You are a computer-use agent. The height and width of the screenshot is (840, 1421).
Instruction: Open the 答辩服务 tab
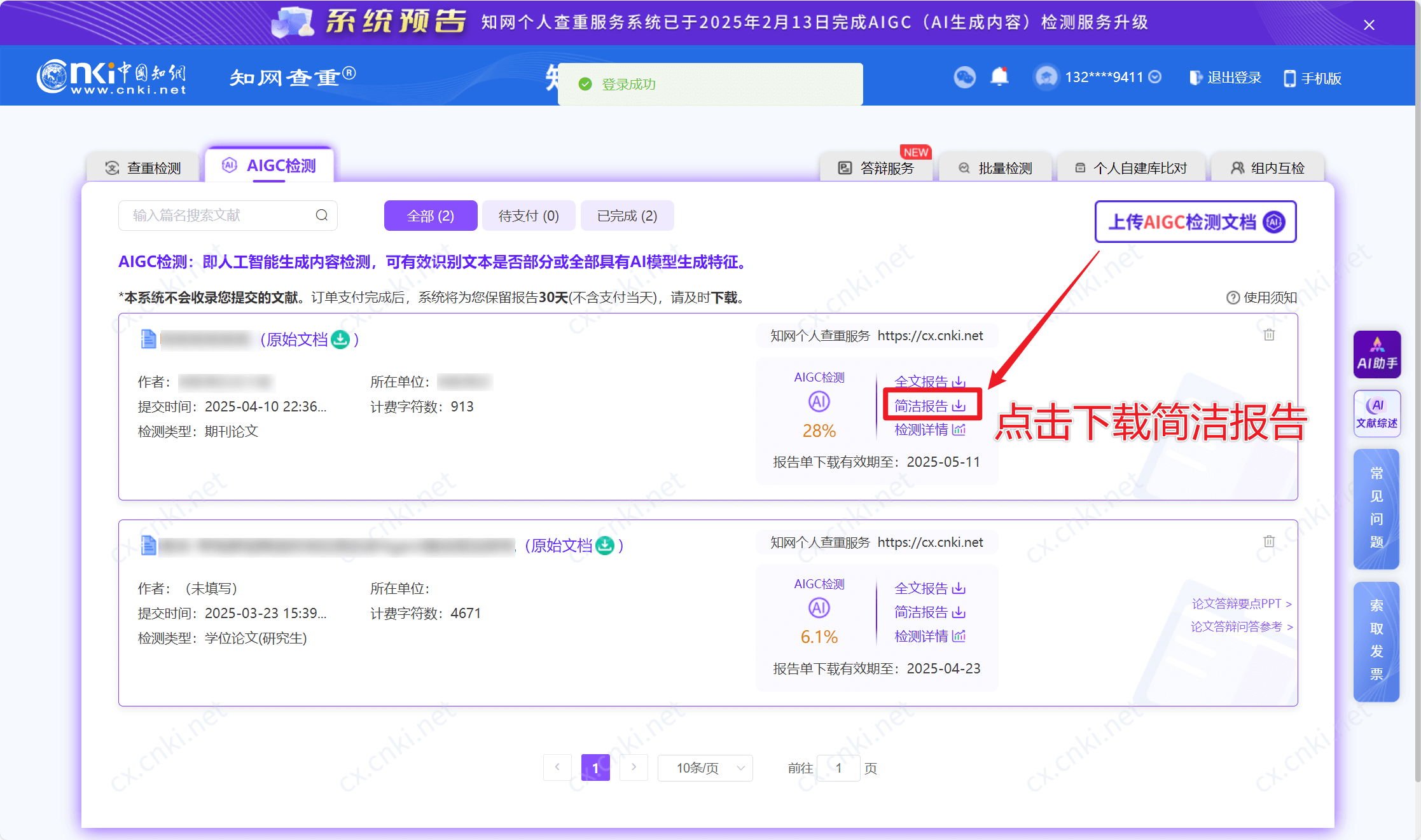point(876,168)
